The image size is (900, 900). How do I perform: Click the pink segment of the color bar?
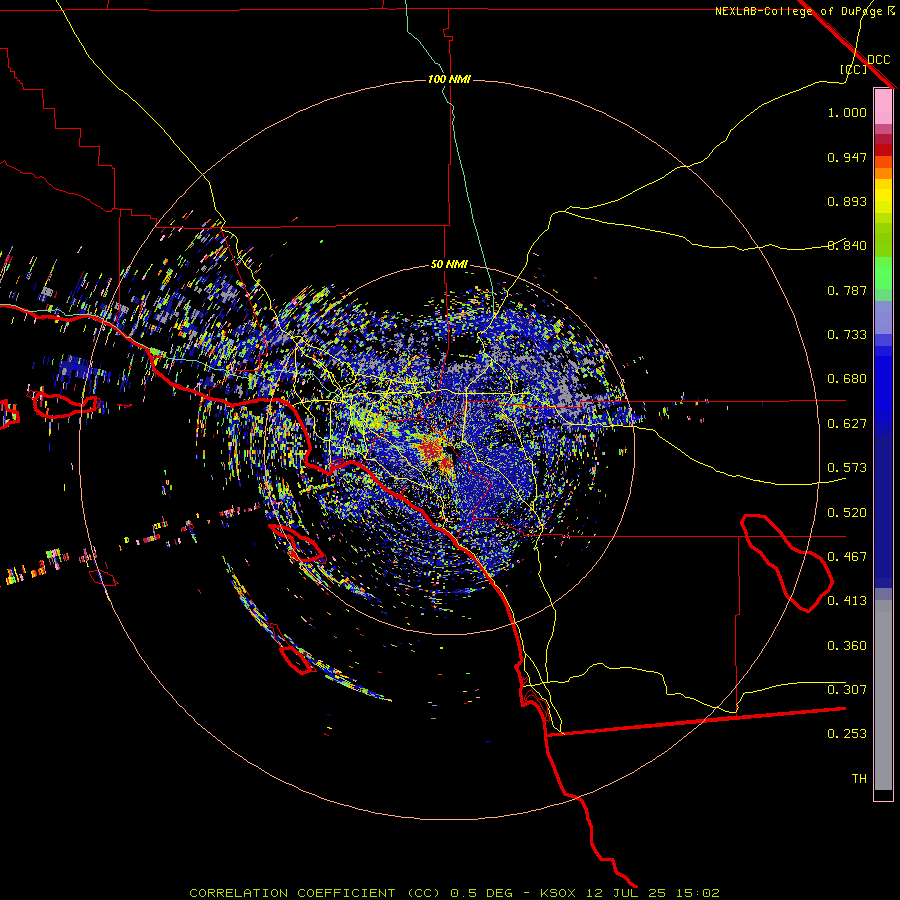pyautogui.click(x=883, y=107)
